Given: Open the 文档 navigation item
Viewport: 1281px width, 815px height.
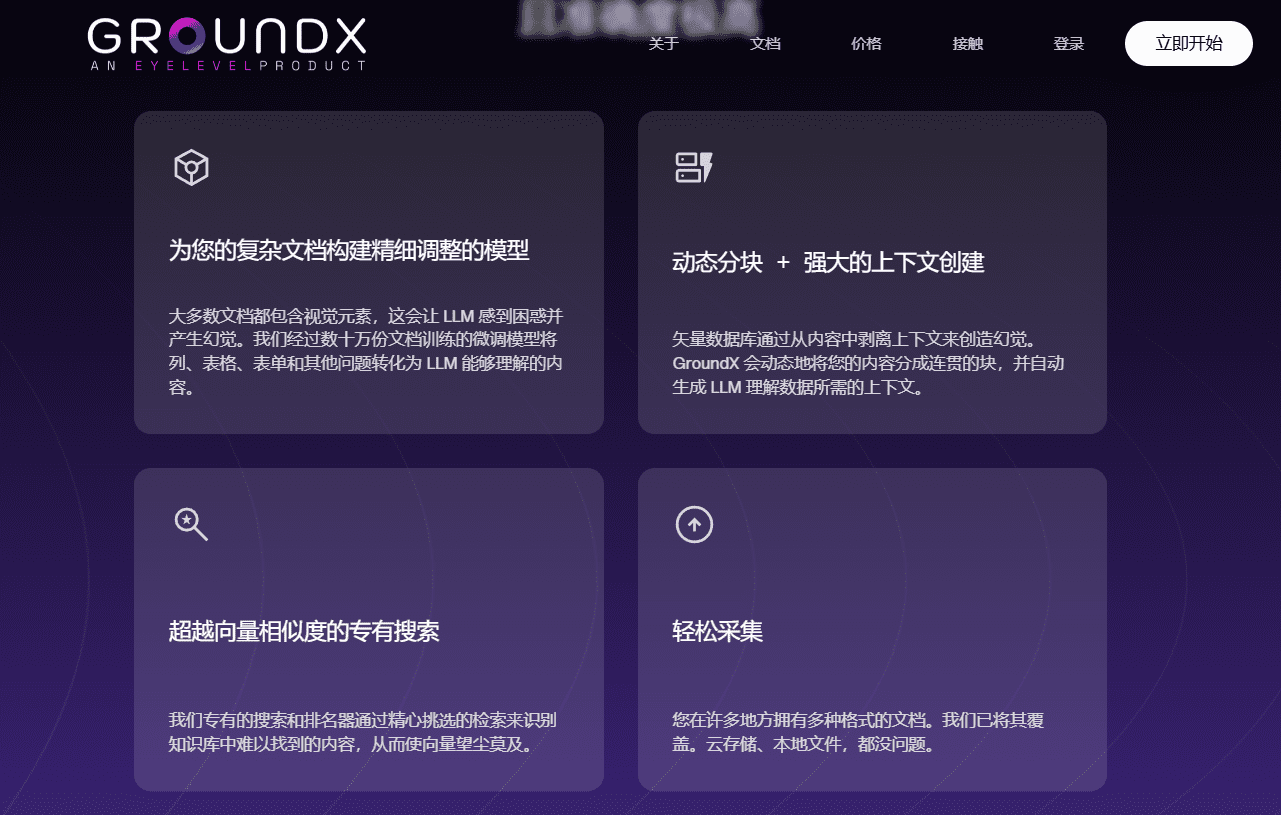Looking at the screenshot, I should (765, 44).
